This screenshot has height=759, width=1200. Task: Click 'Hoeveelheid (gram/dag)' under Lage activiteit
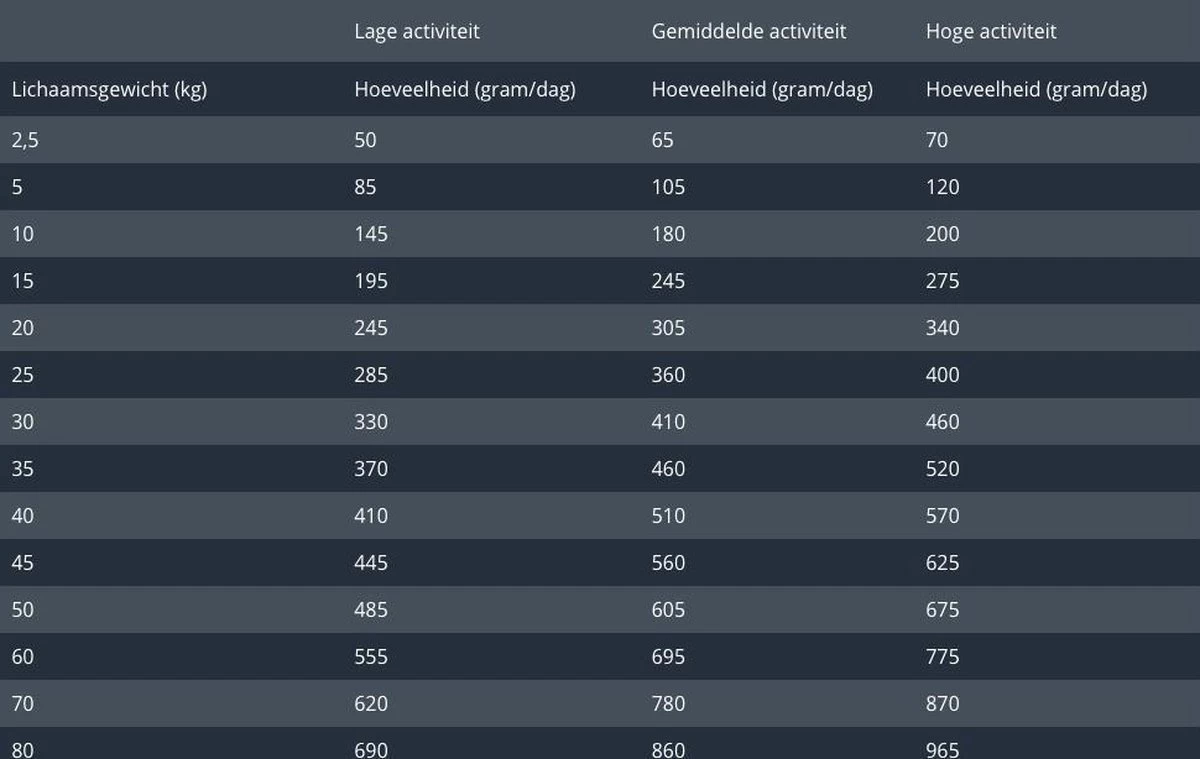pos(465,89)
